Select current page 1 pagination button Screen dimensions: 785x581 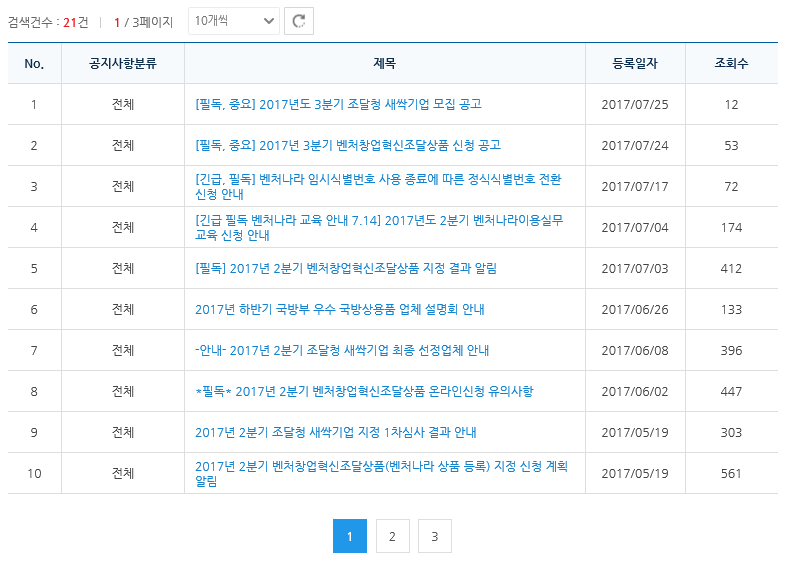point(349,537)
